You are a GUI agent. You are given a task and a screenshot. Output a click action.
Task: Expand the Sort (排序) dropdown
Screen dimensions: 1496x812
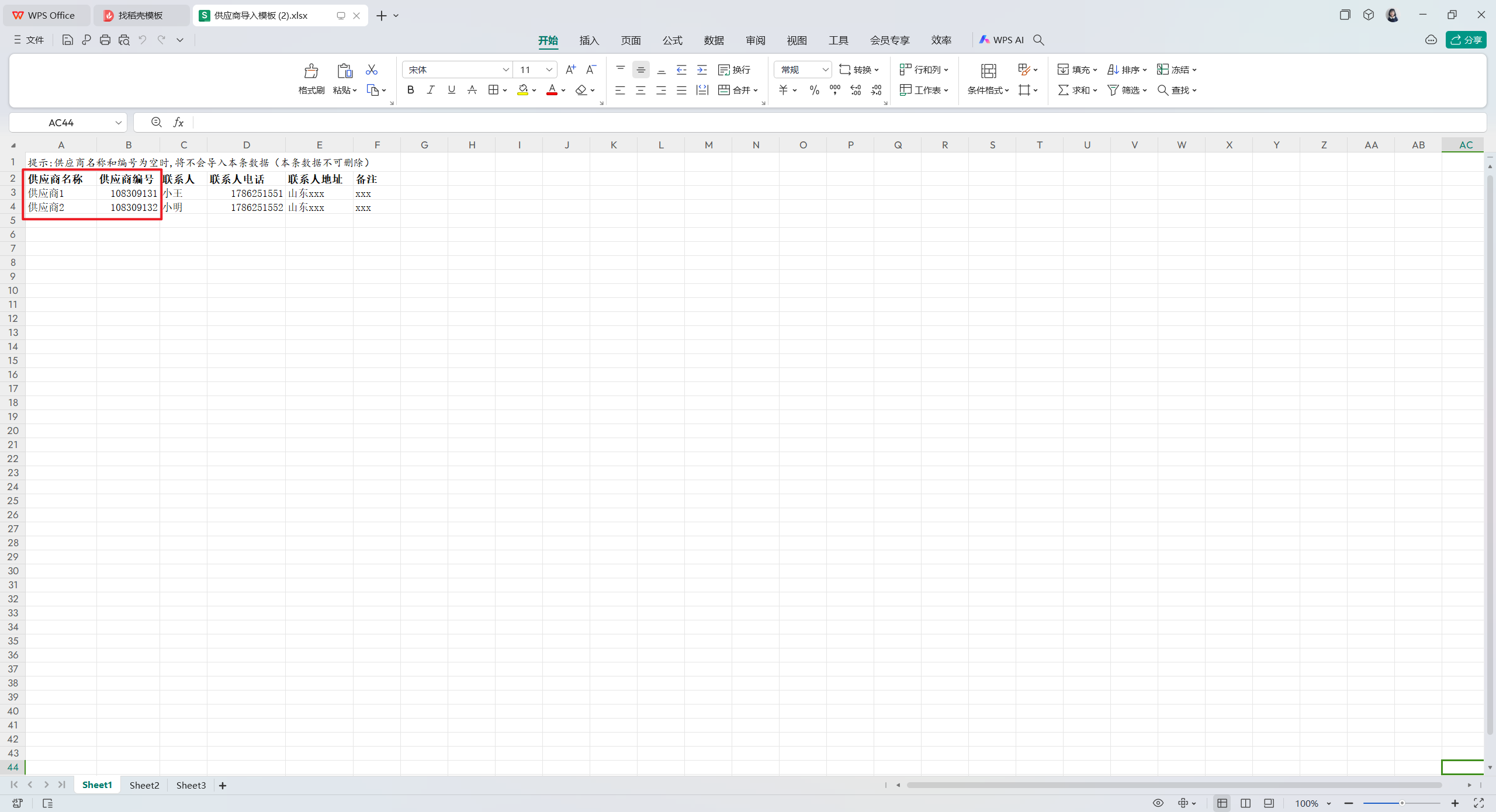pyautogui.click(x=1145, y=70)
